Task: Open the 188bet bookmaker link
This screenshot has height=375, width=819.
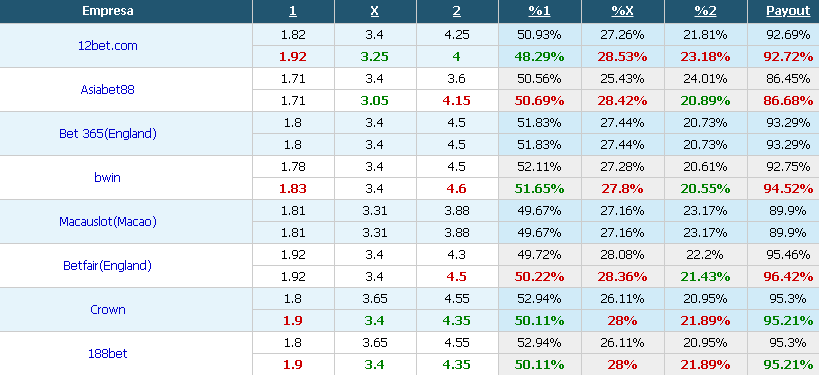Action: coord(108,354)
